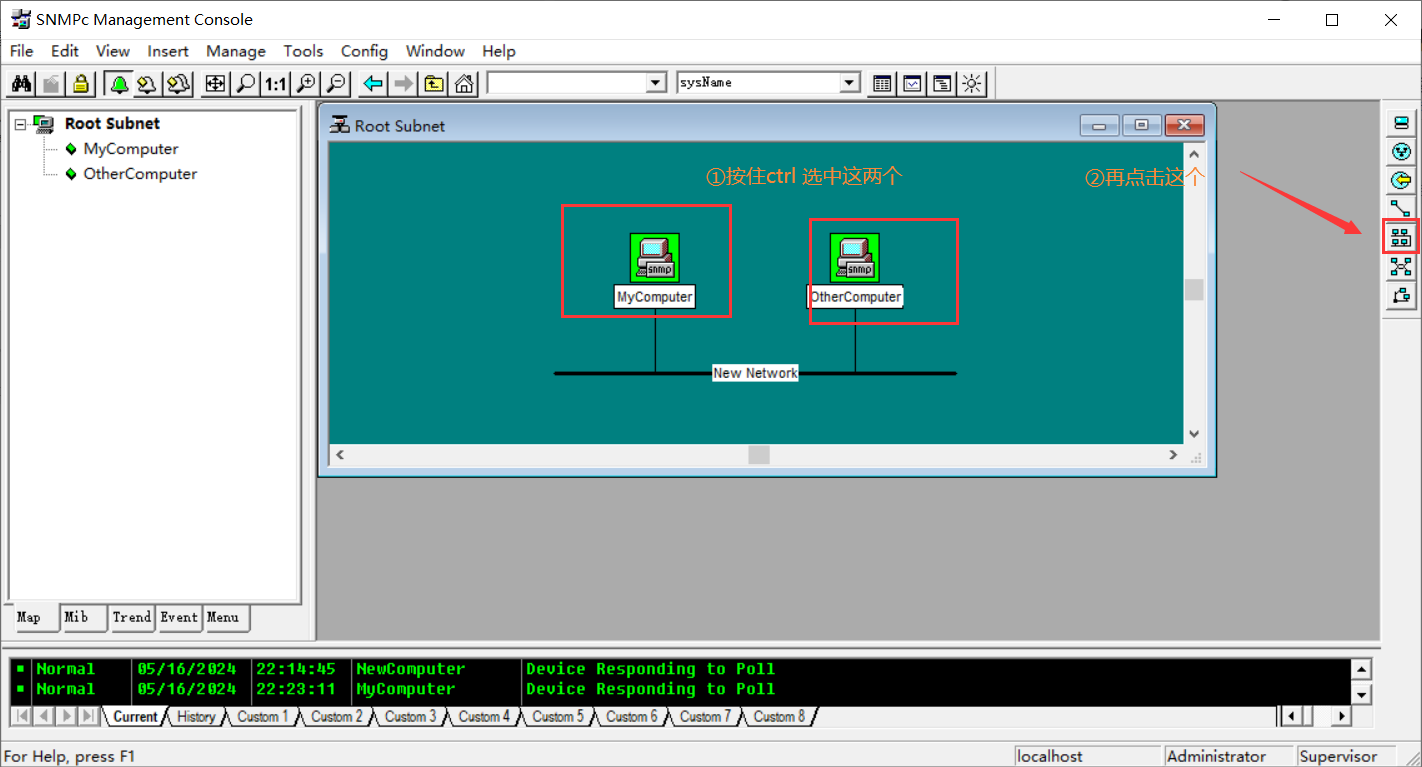The width and height of the screenshot is (1422, 767).
Task: Select the OtherComputer device icon on the map
Action: click(x=855, y=258)
